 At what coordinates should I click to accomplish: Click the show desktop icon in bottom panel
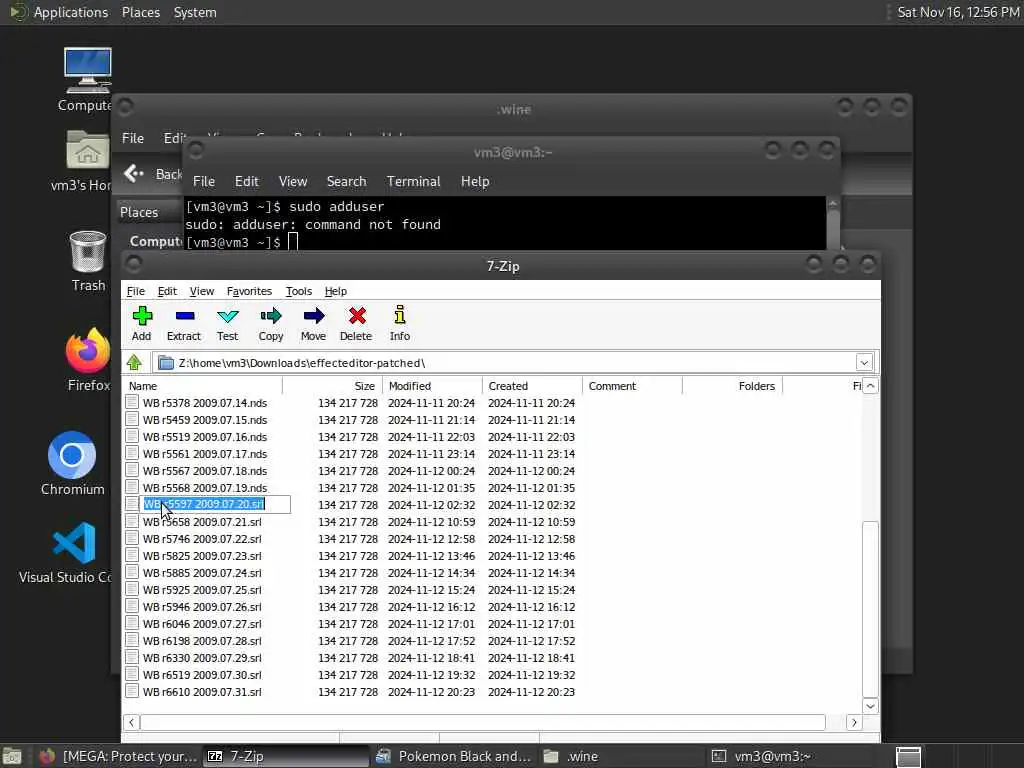[x=12, y=756]
